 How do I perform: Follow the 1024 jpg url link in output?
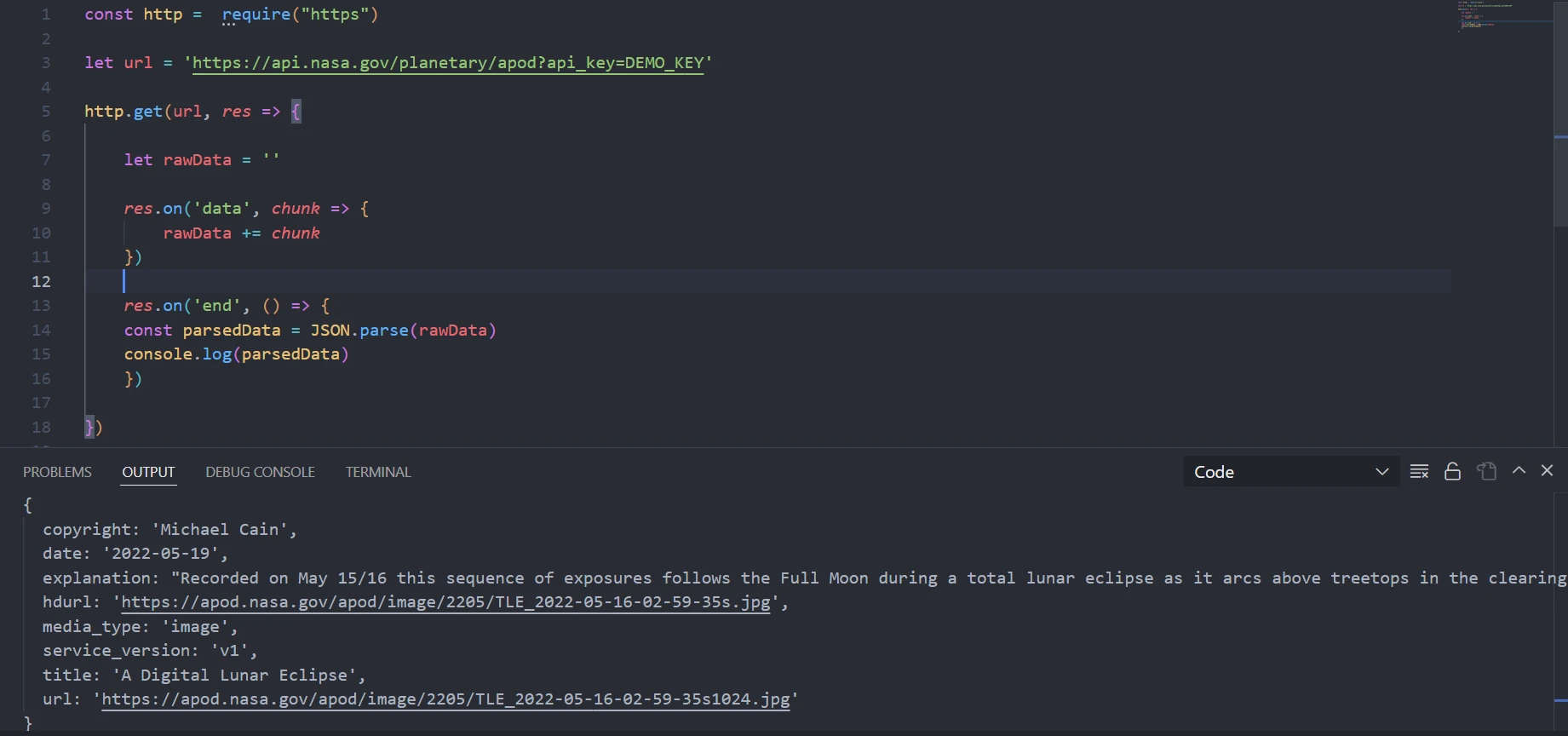pyautogui.click(x=445, y=699)
